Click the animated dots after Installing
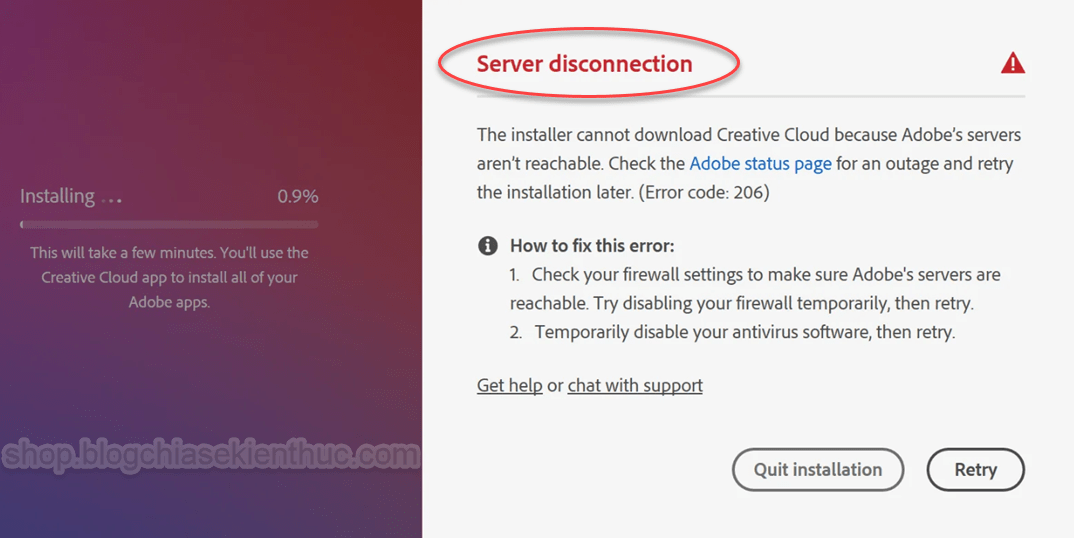This screenshot has width=1074, height=538. click(x=111, y=201)
